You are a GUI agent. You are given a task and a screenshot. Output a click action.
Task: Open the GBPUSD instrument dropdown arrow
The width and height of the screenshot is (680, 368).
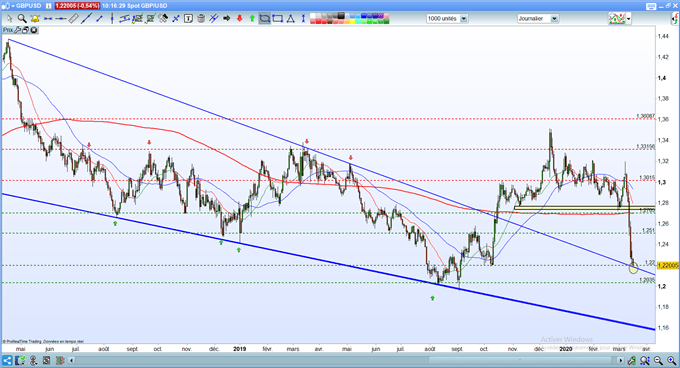coord(13,6)
